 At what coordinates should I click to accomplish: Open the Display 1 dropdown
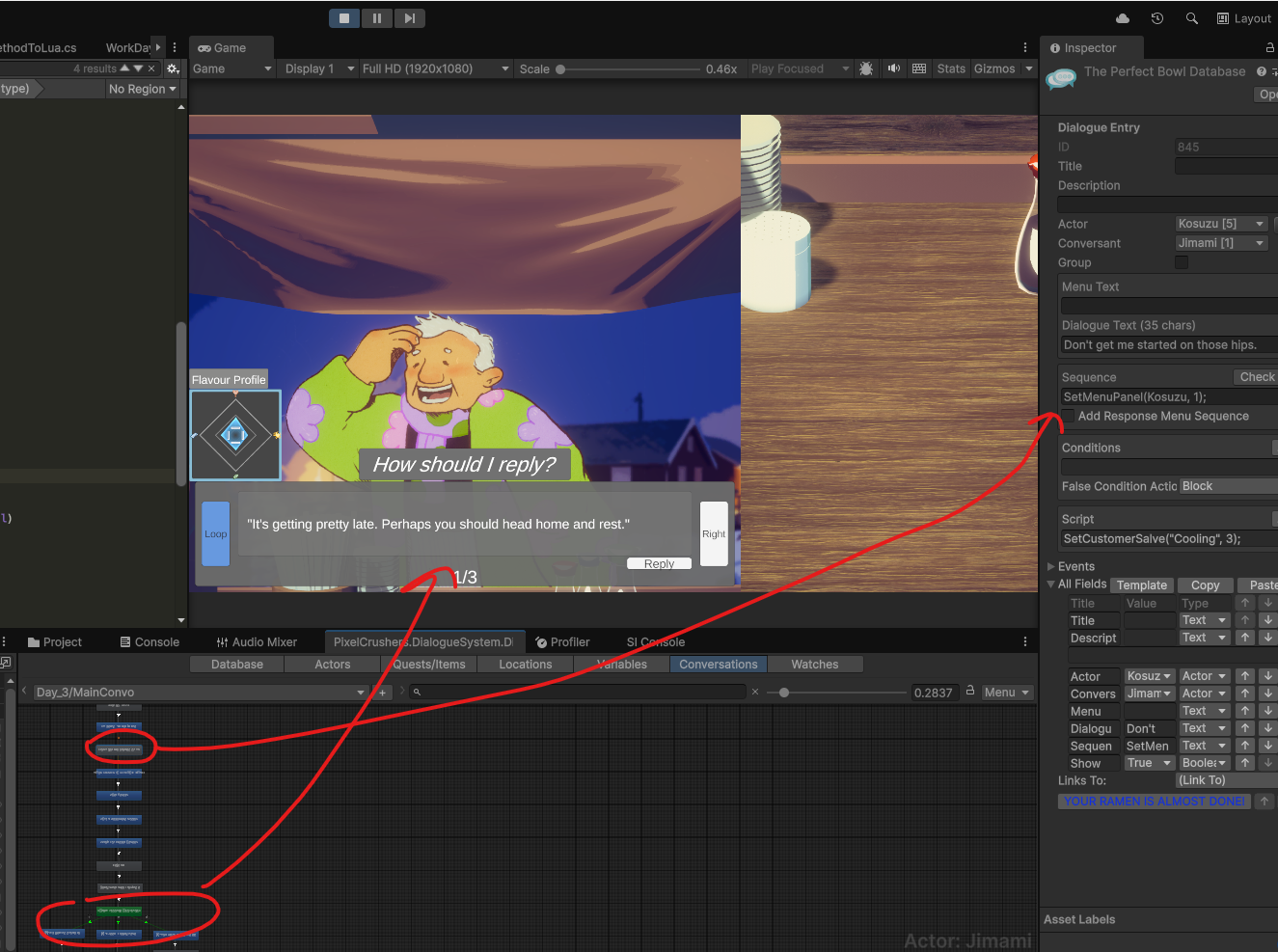(319, 68)
